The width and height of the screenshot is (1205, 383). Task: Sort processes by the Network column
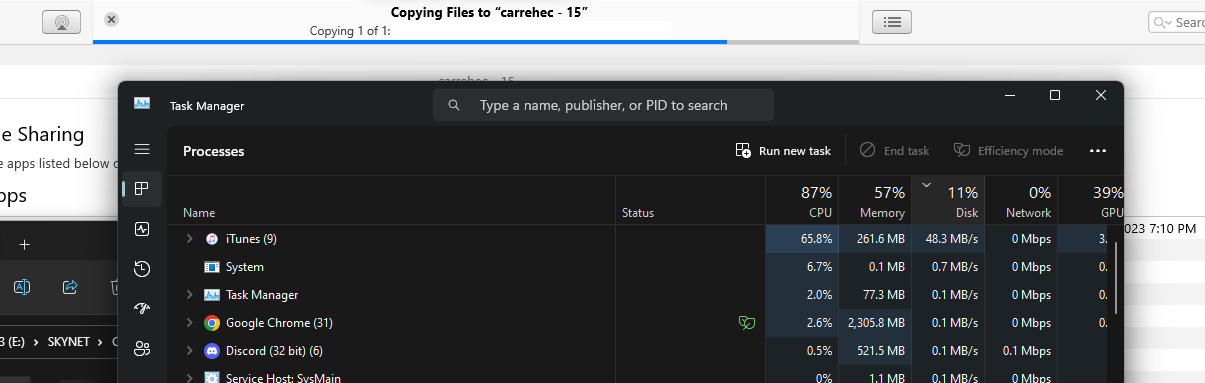[1021, 200]
